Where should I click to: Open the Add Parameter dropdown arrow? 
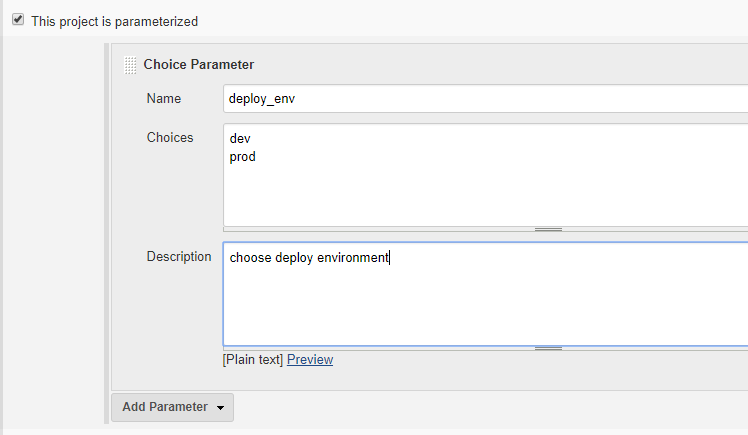click(220, 408)
